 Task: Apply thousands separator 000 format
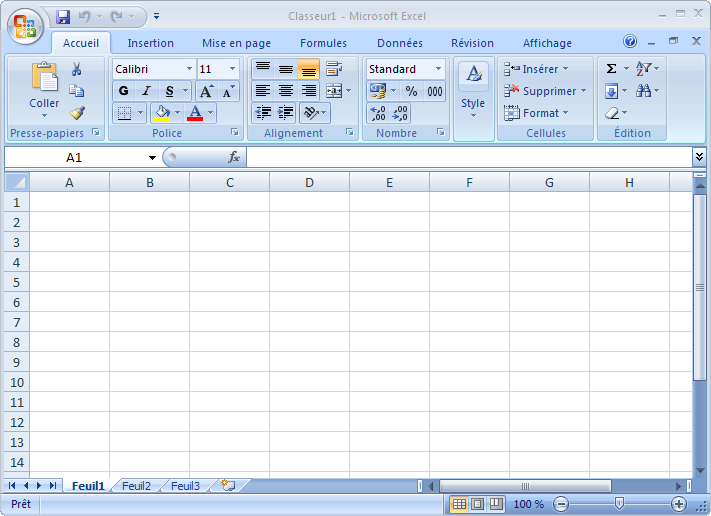[434, 91]
